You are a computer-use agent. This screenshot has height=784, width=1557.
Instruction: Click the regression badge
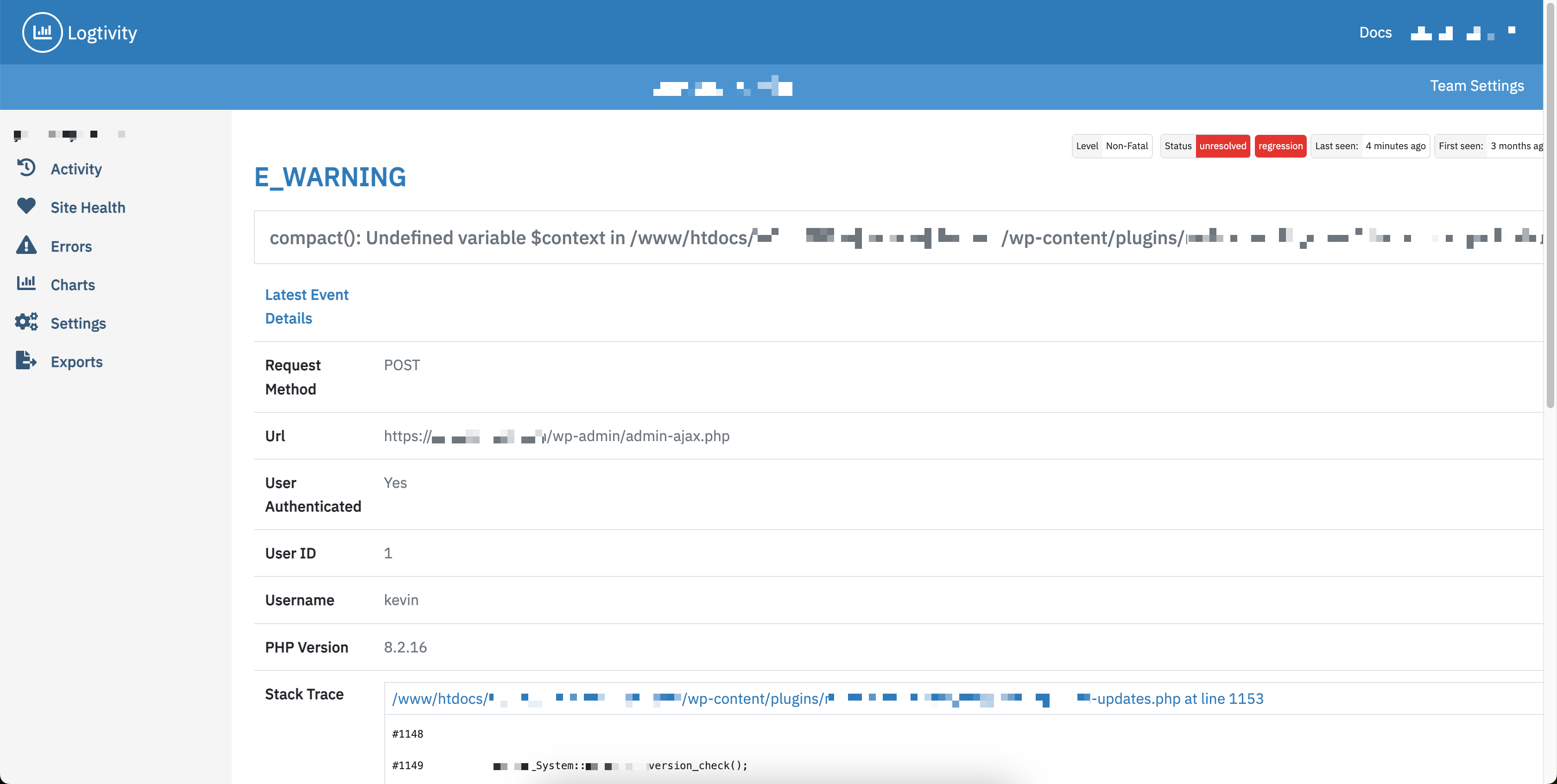click(x=1280, y=145)
